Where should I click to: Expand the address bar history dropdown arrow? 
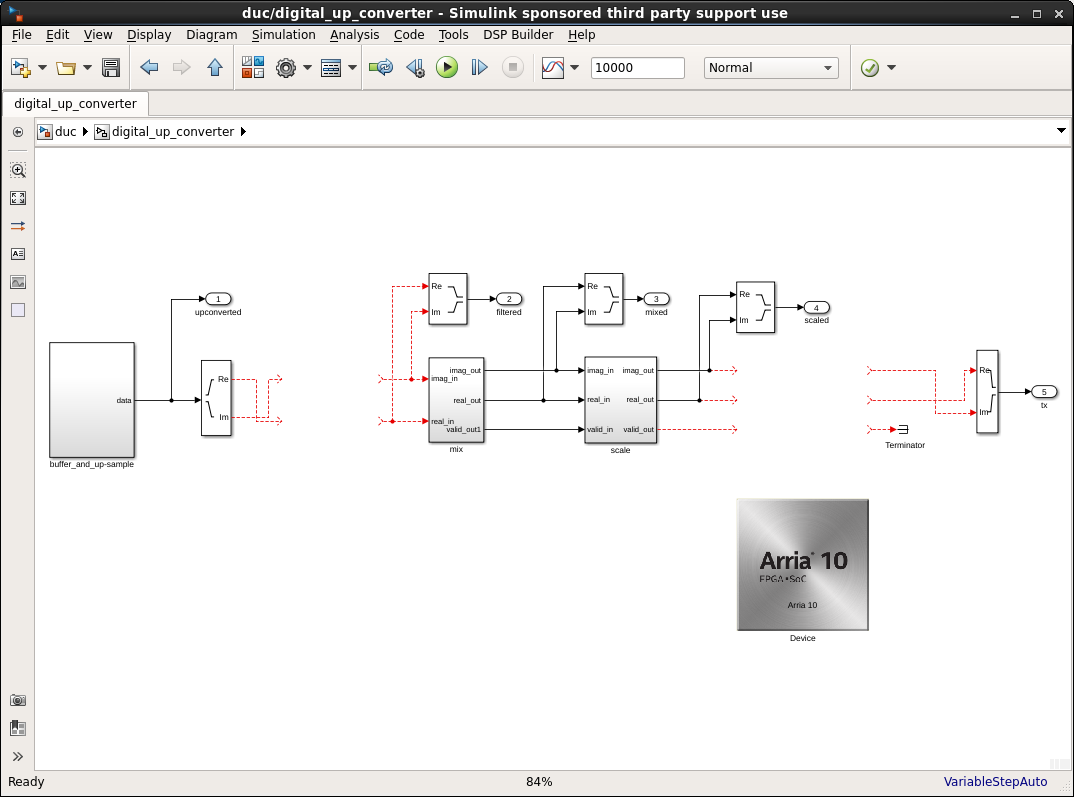point(1061,131)
